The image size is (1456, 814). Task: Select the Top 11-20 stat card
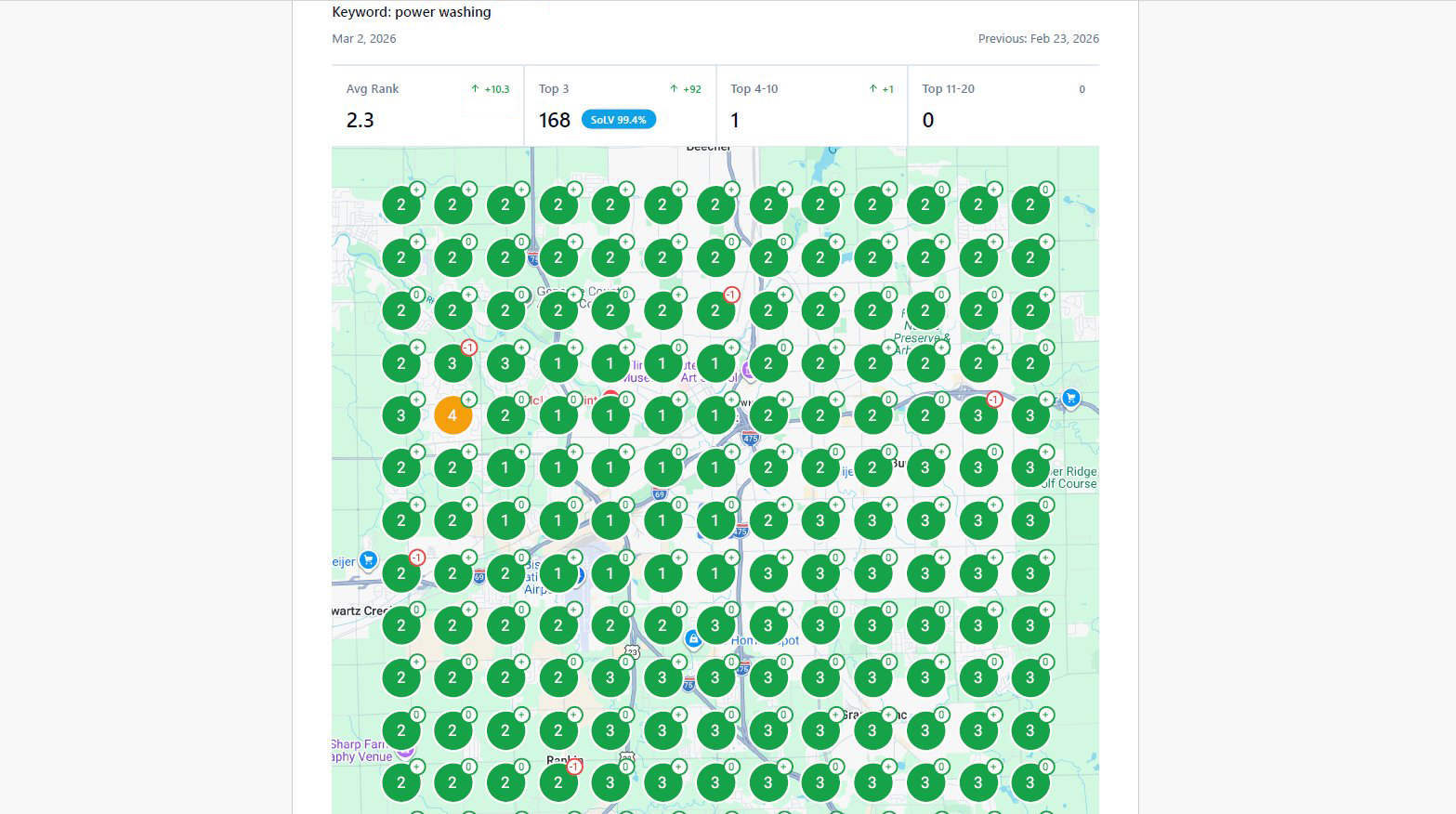pos(1003,106)
